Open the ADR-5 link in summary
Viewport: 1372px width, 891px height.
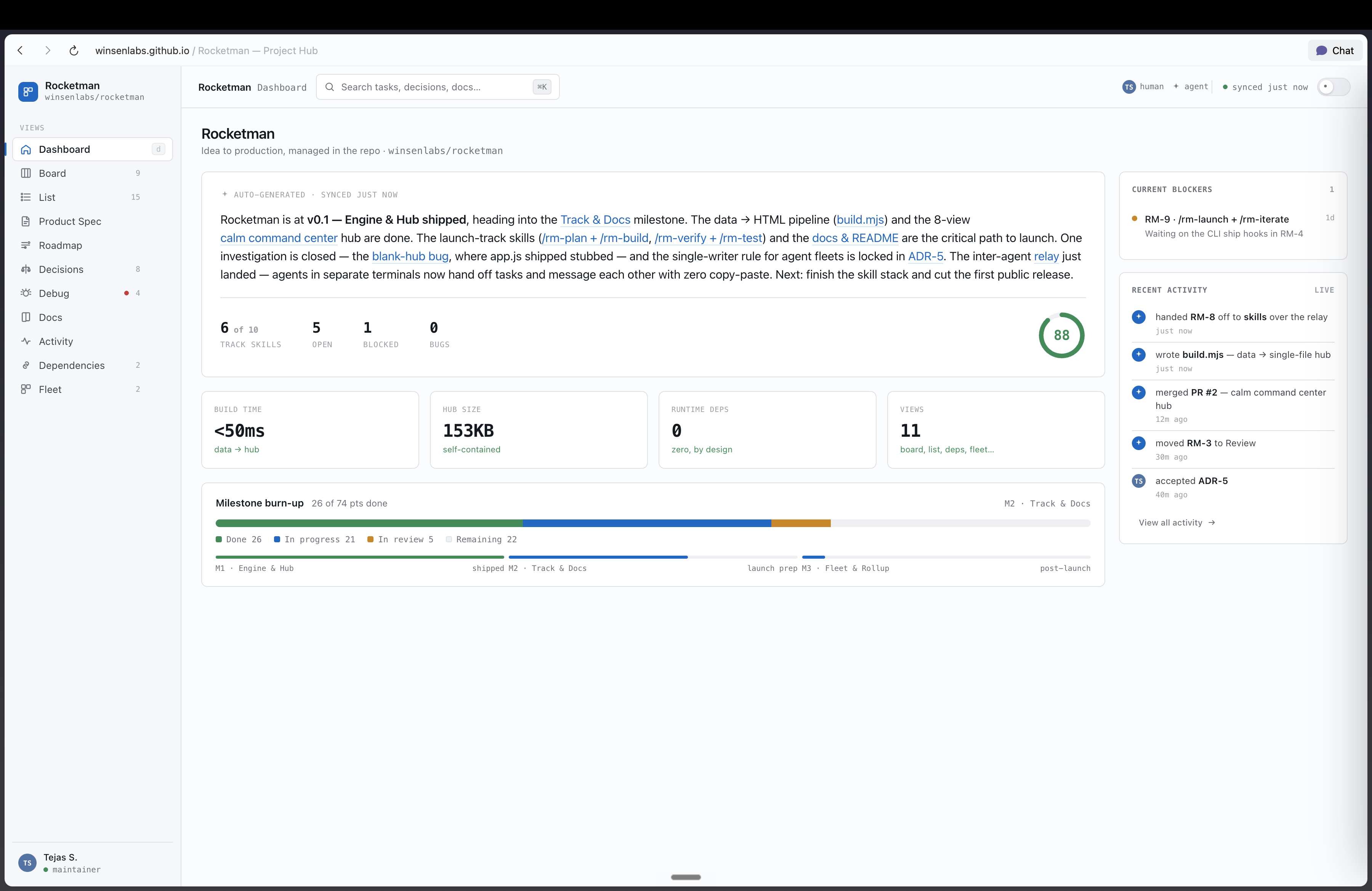pyautogui.click(x=926, y=256)
